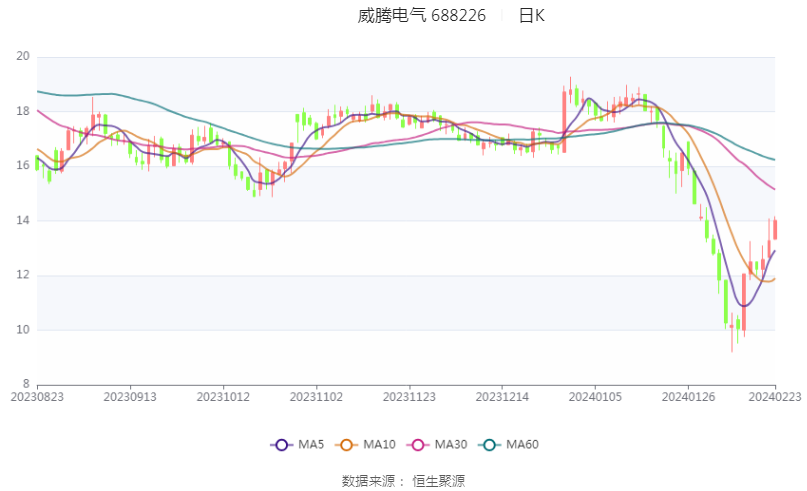Click the 8 price label on the y-axis
The height and width of the screenshot is (491, 807).
coord(26,384)
